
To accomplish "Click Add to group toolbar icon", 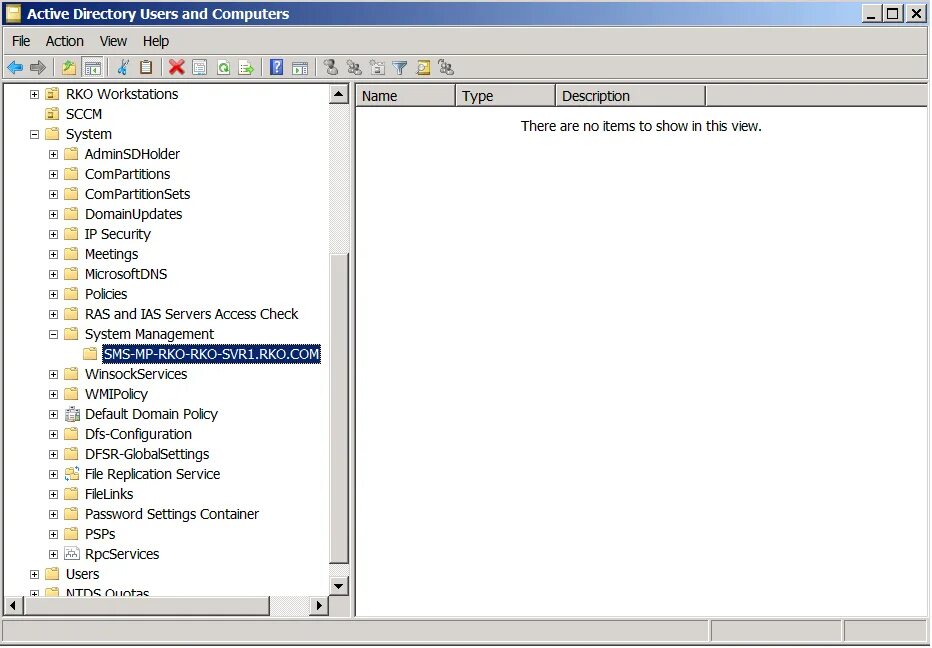I will pos(446,68).
